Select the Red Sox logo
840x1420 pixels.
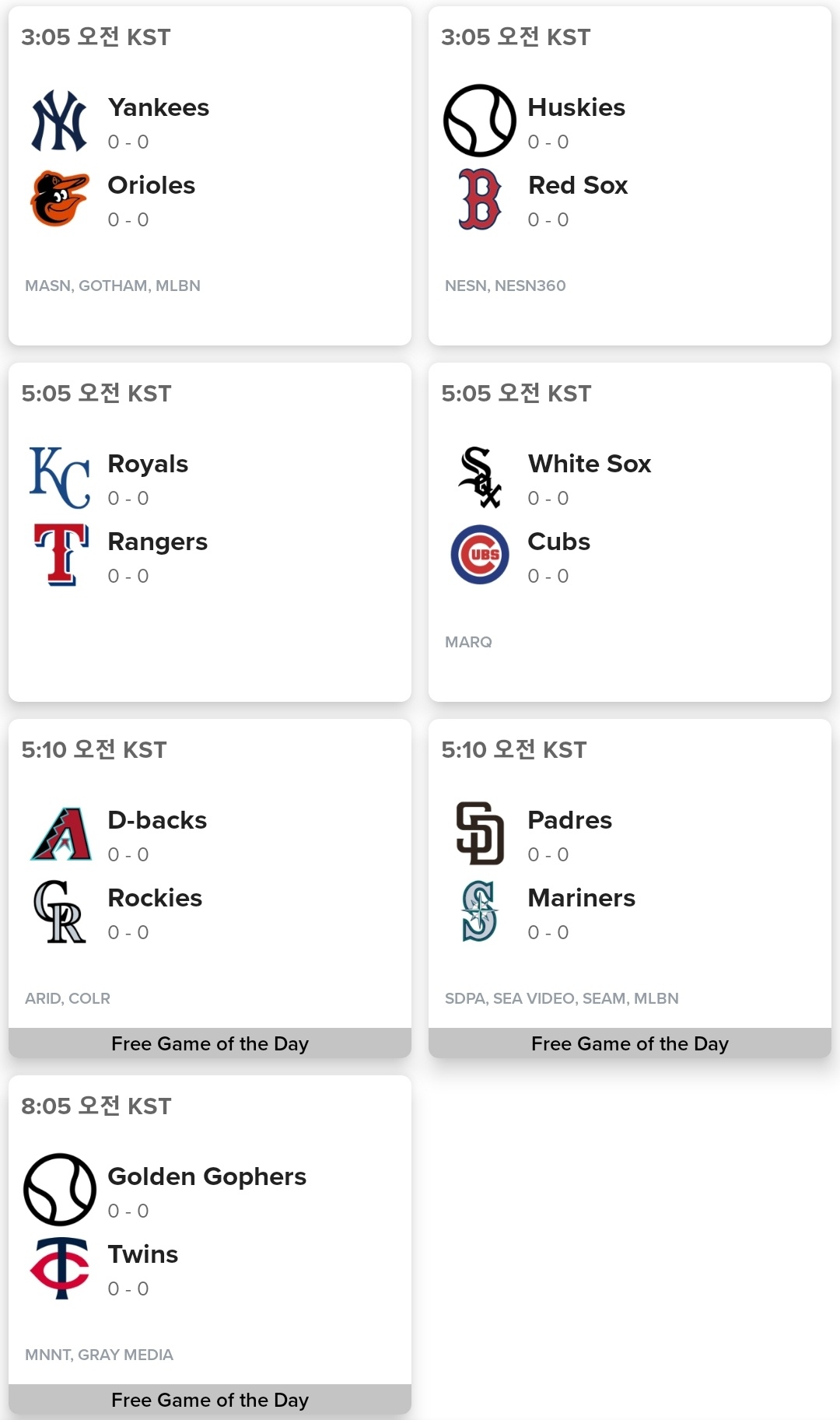479,198
